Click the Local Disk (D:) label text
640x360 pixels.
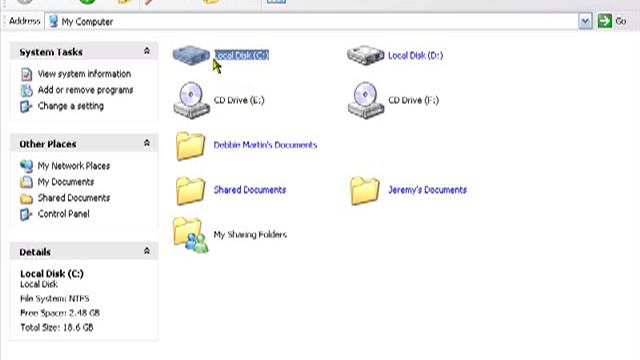(x=416, y=56)
